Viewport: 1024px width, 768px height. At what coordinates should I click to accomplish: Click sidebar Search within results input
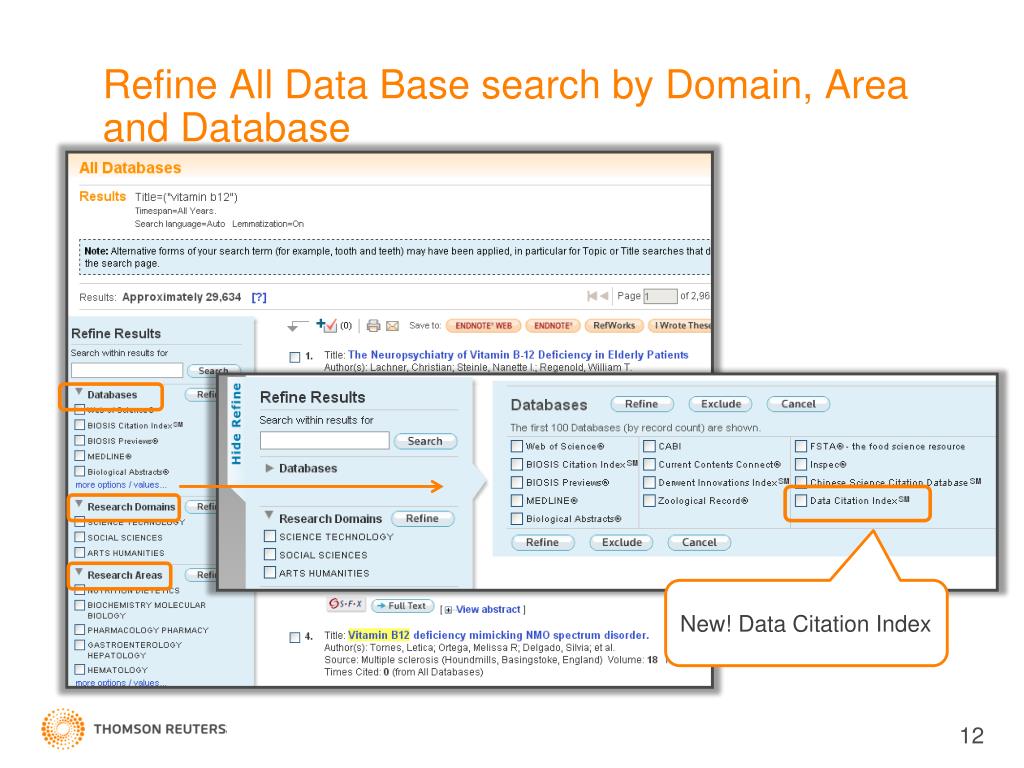127,370
